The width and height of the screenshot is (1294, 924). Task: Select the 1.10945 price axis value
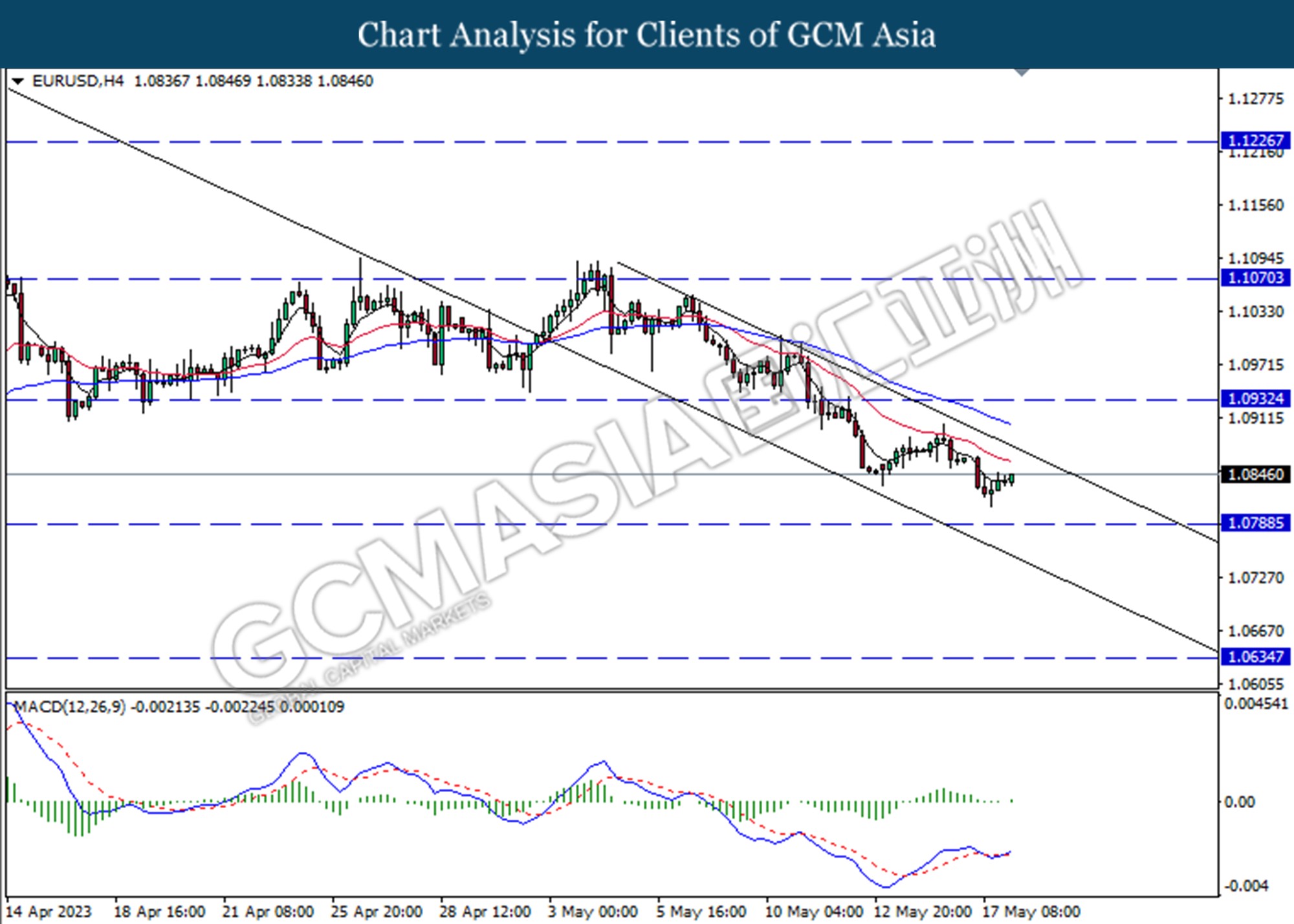tap(1255, 258)
